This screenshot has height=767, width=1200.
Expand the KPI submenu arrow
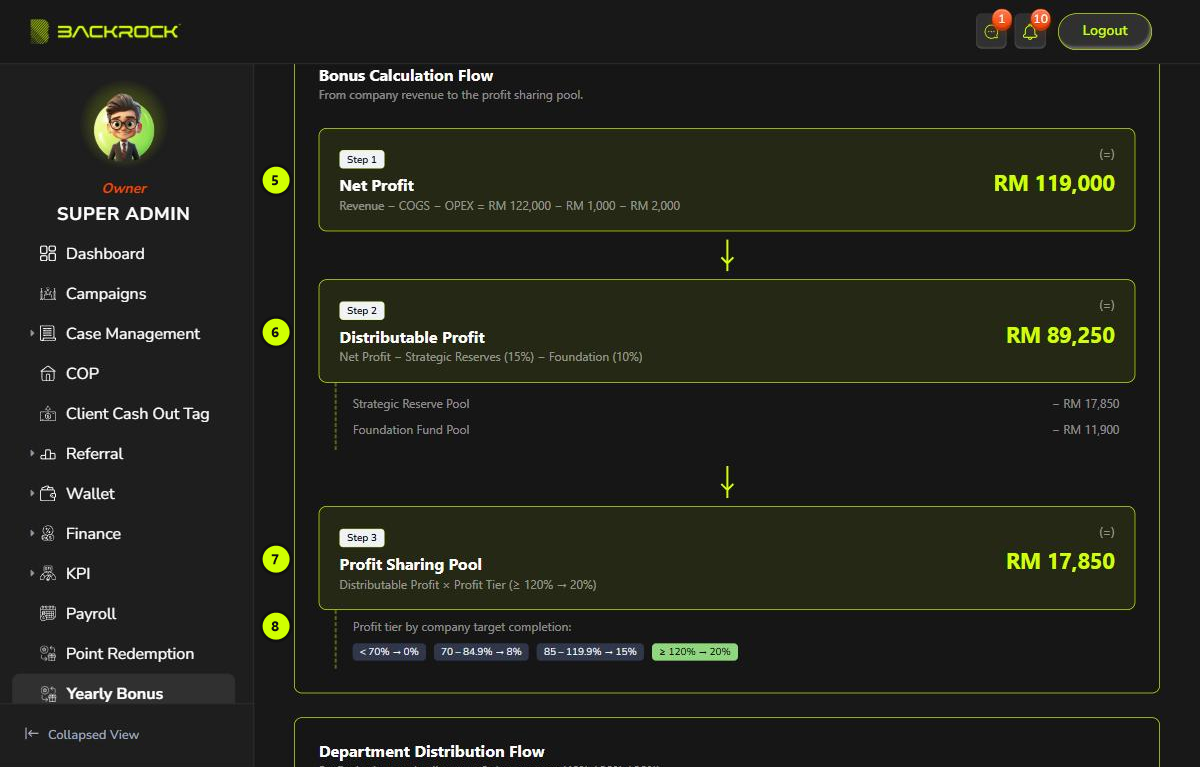32,574
